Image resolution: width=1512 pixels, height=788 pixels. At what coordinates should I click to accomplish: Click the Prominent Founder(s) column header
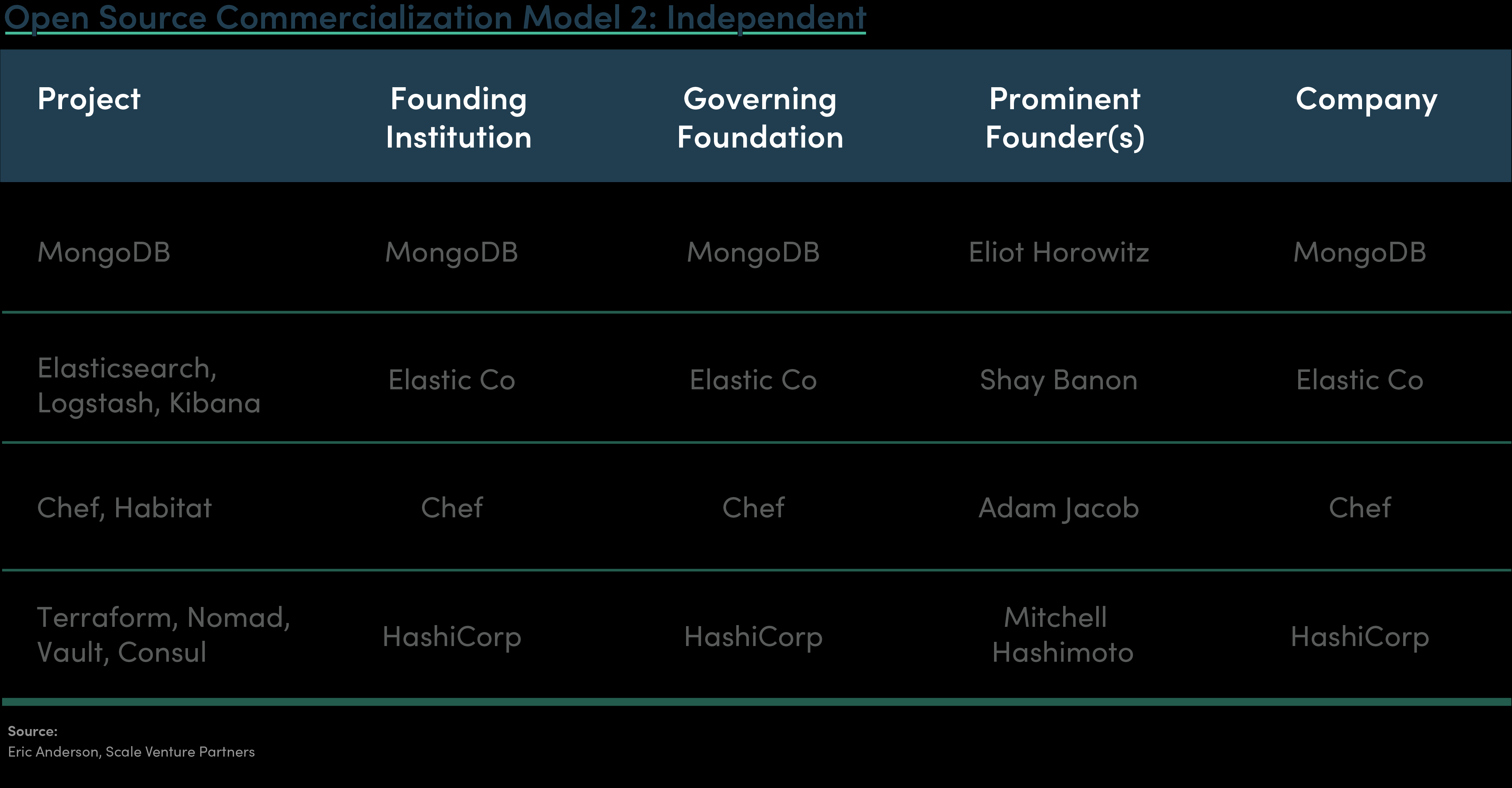click(x=1064, y=118)
